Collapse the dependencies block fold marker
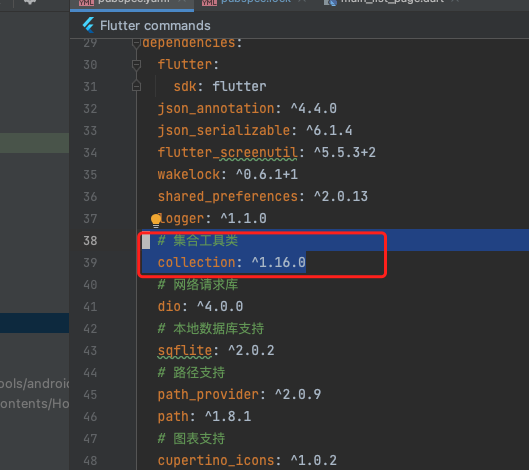This screenshot has height=470, width=529. pyautogui.click(x=136, y=43)
